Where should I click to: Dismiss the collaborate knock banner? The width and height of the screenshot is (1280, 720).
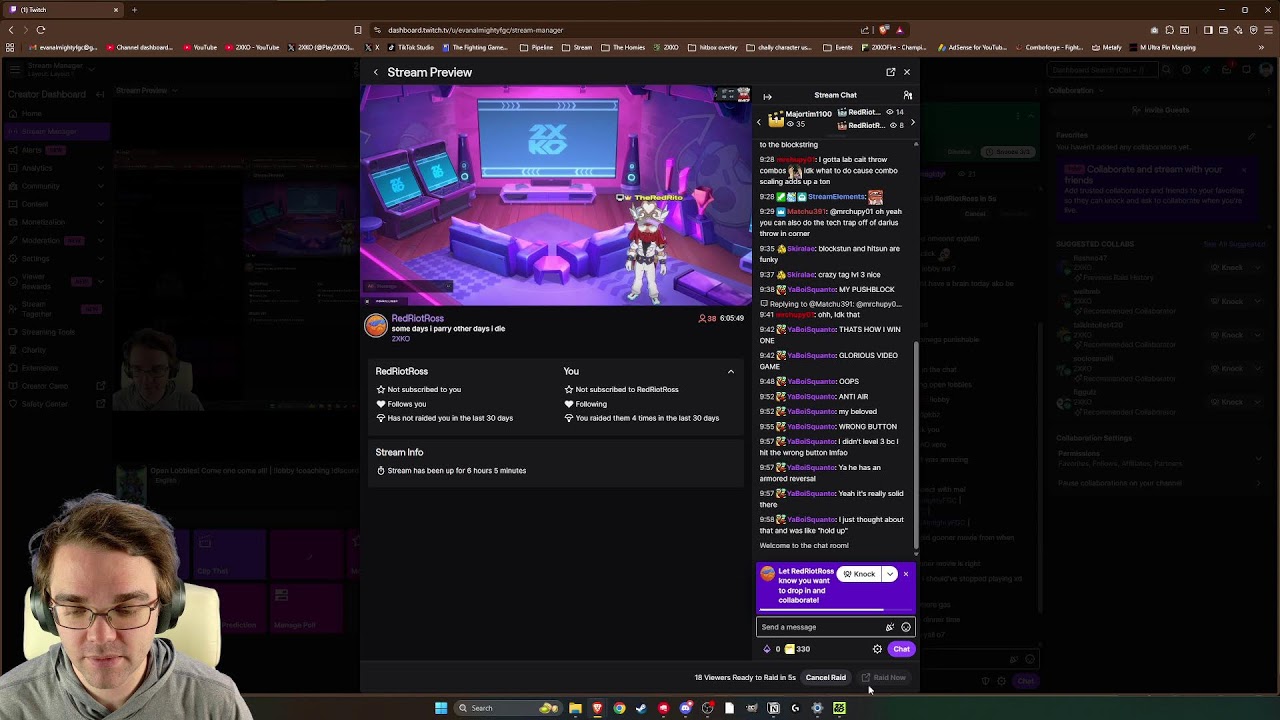pos(906,574)
